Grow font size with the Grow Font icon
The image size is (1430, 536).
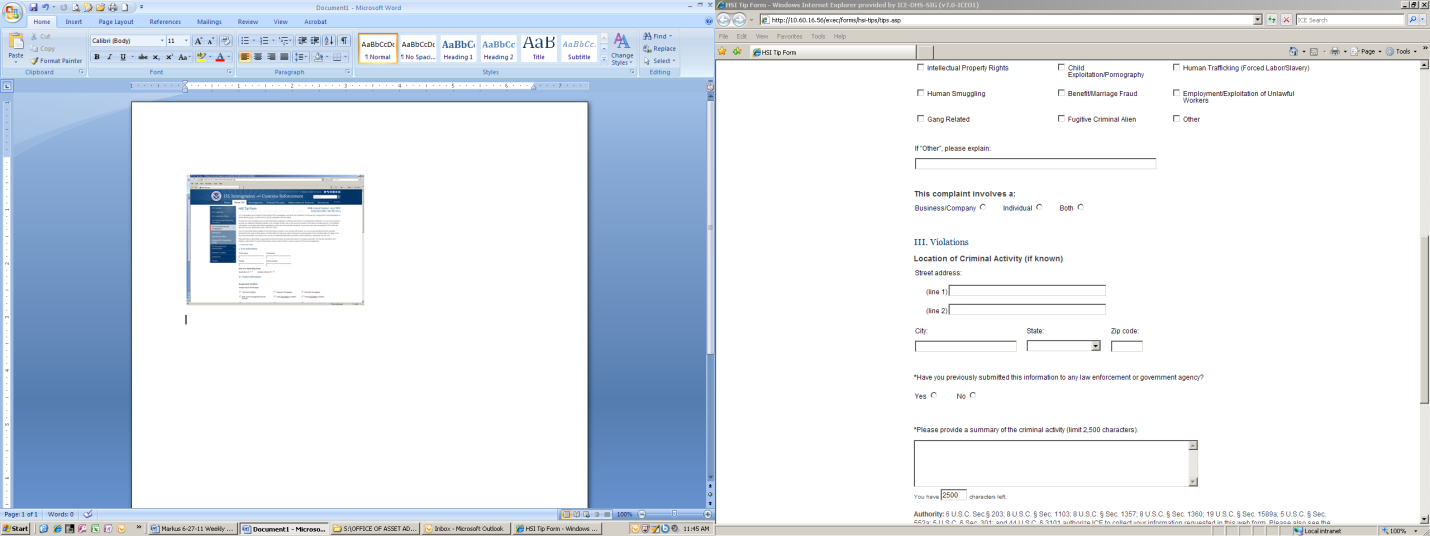(x=198, y=41)
